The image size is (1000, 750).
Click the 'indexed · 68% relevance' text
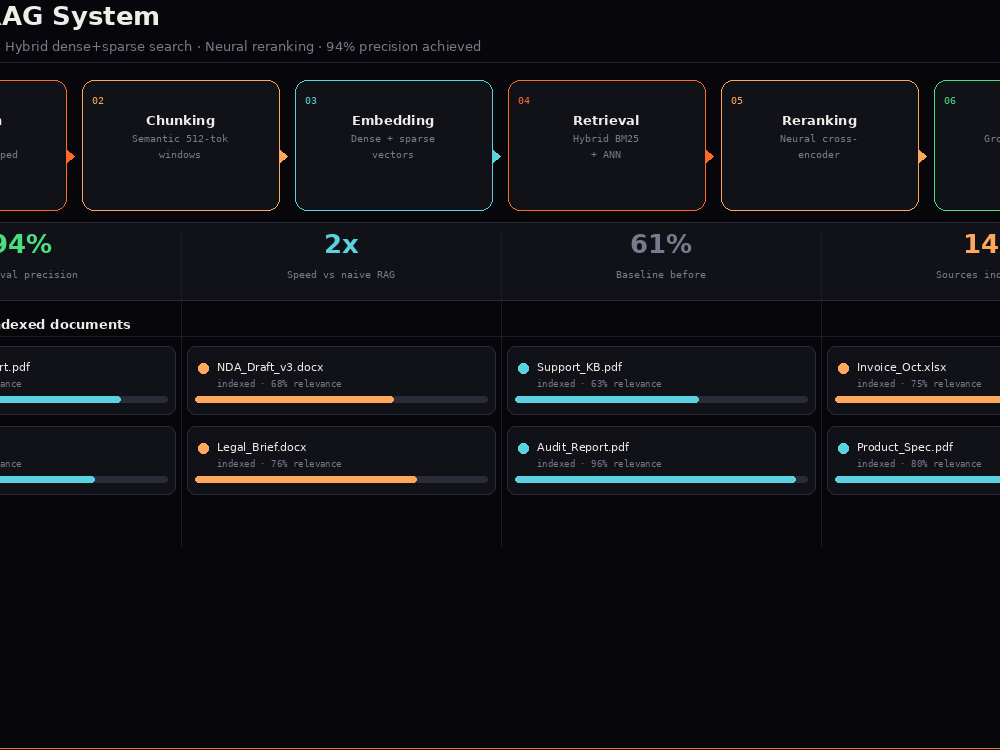279,384
